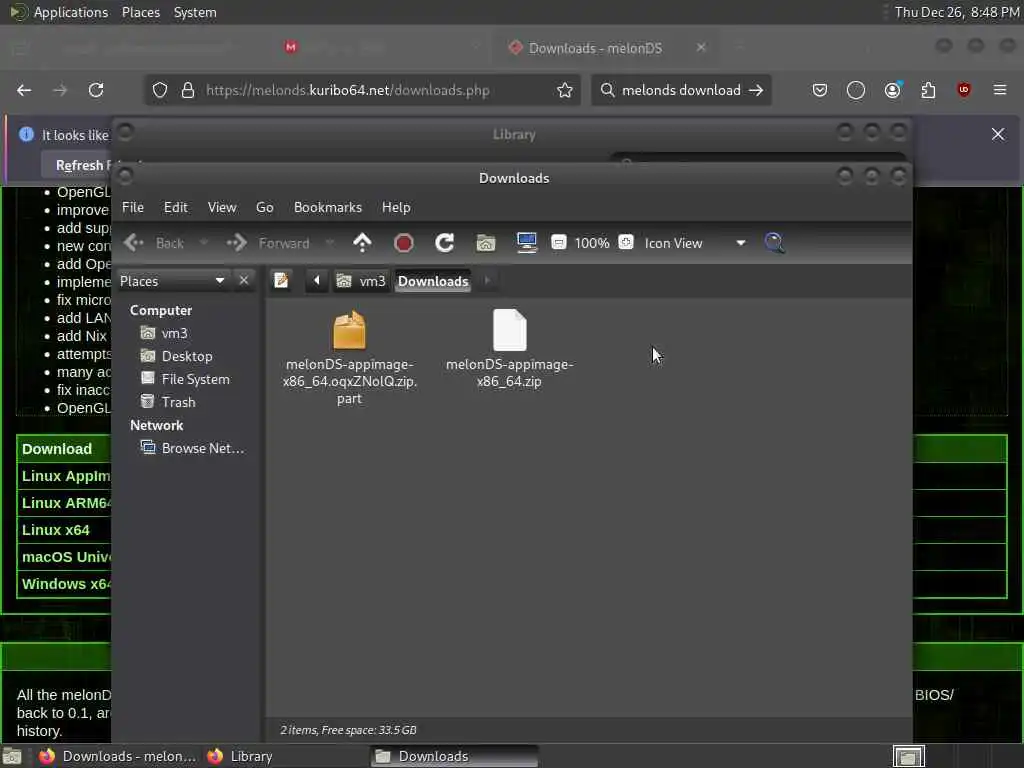Open the Applications menu in the panel

pyautogui.click(x=59, y=12)
